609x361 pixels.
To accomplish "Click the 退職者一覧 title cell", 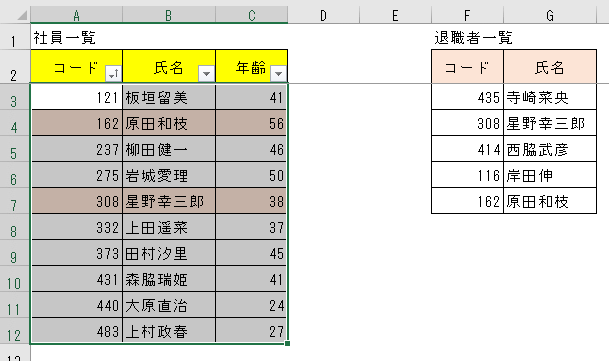I will click(x=467, y=38).
